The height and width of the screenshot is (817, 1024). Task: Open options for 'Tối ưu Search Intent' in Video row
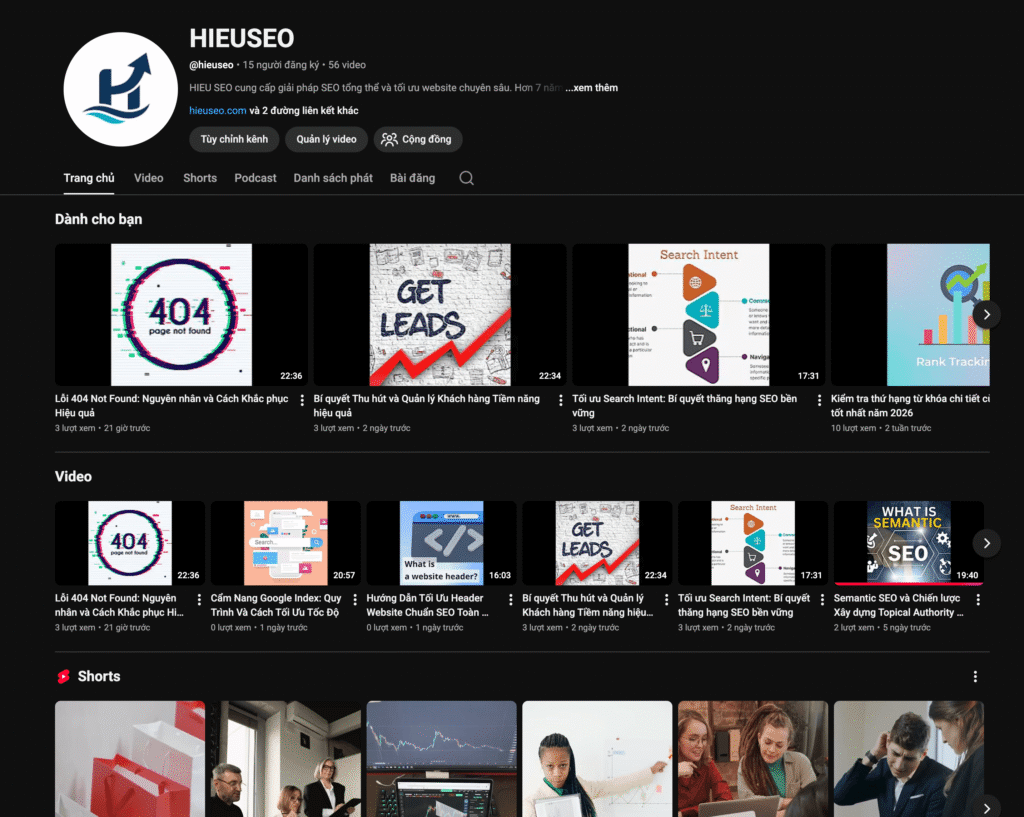point(822,600)
